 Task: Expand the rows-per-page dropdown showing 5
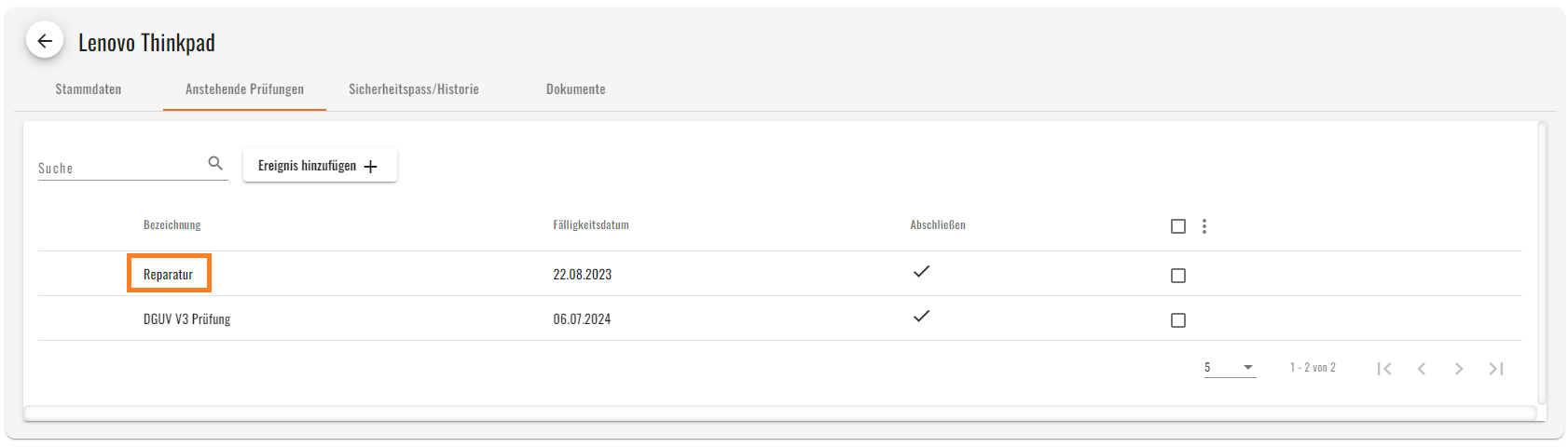[x=1230, y=368]
